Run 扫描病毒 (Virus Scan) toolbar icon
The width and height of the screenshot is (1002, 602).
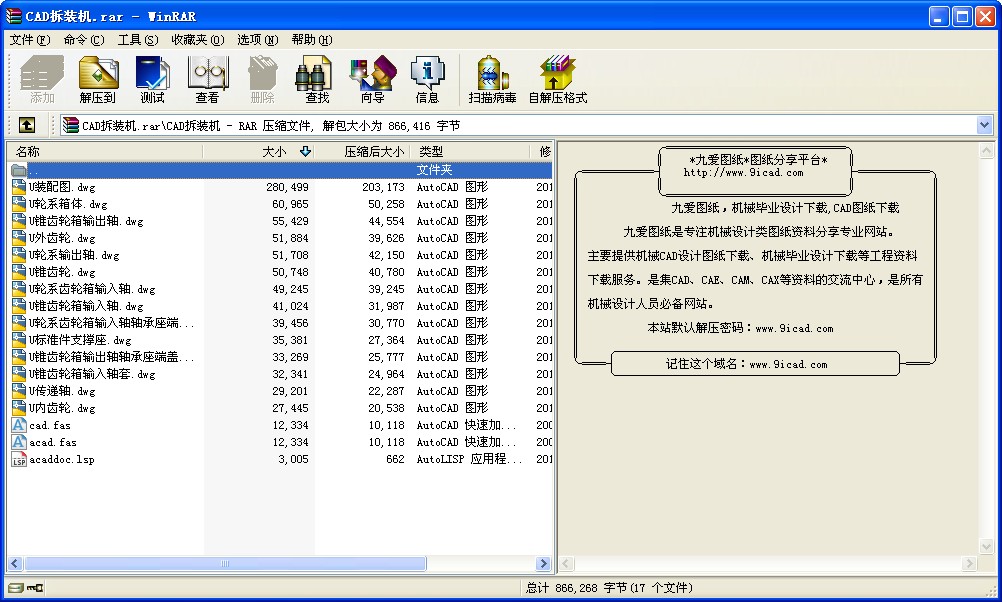pyautogui.click(x=492, y=79)
